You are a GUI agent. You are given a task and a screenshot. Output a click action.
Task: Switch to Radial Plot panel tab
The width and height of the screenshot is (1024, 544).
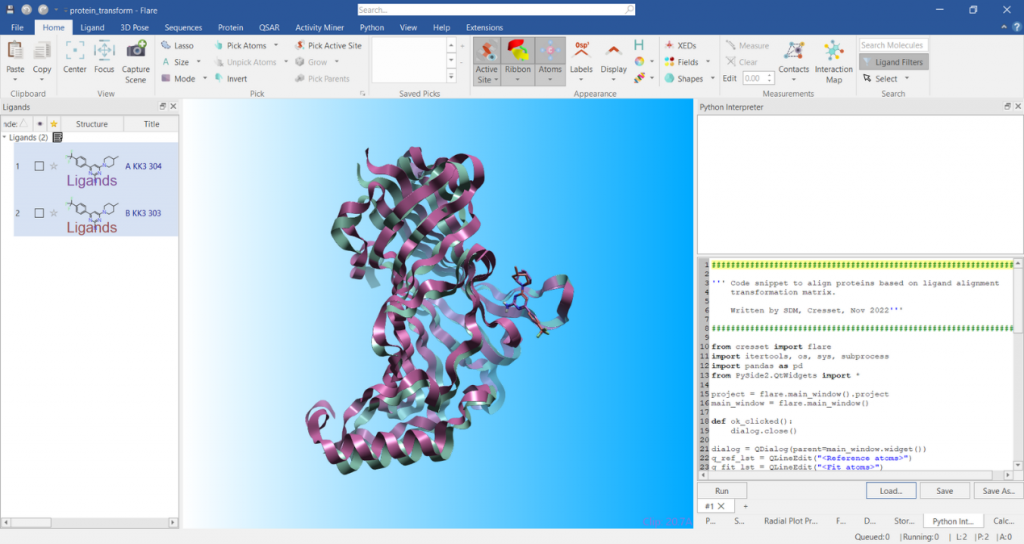[790, 520]
